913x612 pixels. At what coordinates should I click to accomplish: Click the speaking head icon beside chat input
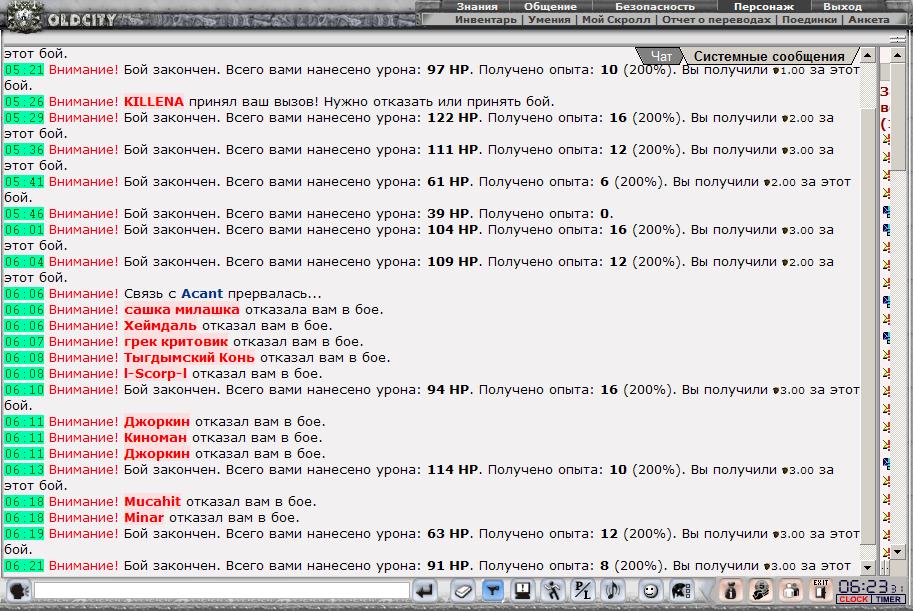pyautogui.click(x=19, y=591)
